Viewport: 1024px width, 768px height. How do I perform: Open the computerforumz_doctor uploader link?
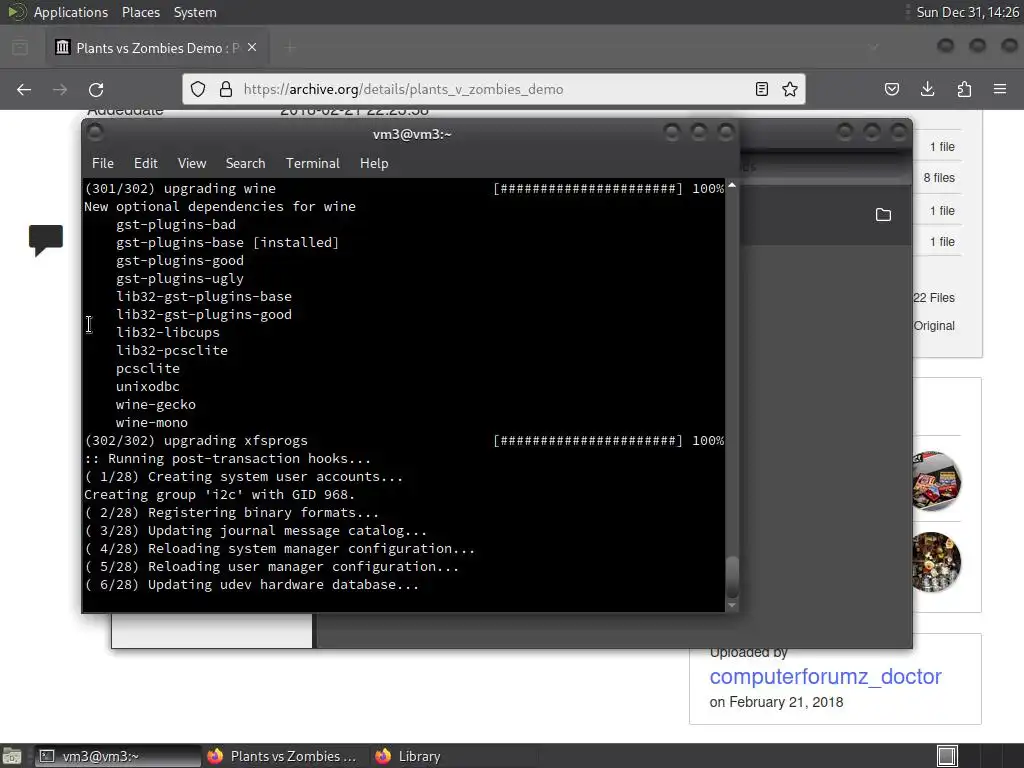pos(825,677)
